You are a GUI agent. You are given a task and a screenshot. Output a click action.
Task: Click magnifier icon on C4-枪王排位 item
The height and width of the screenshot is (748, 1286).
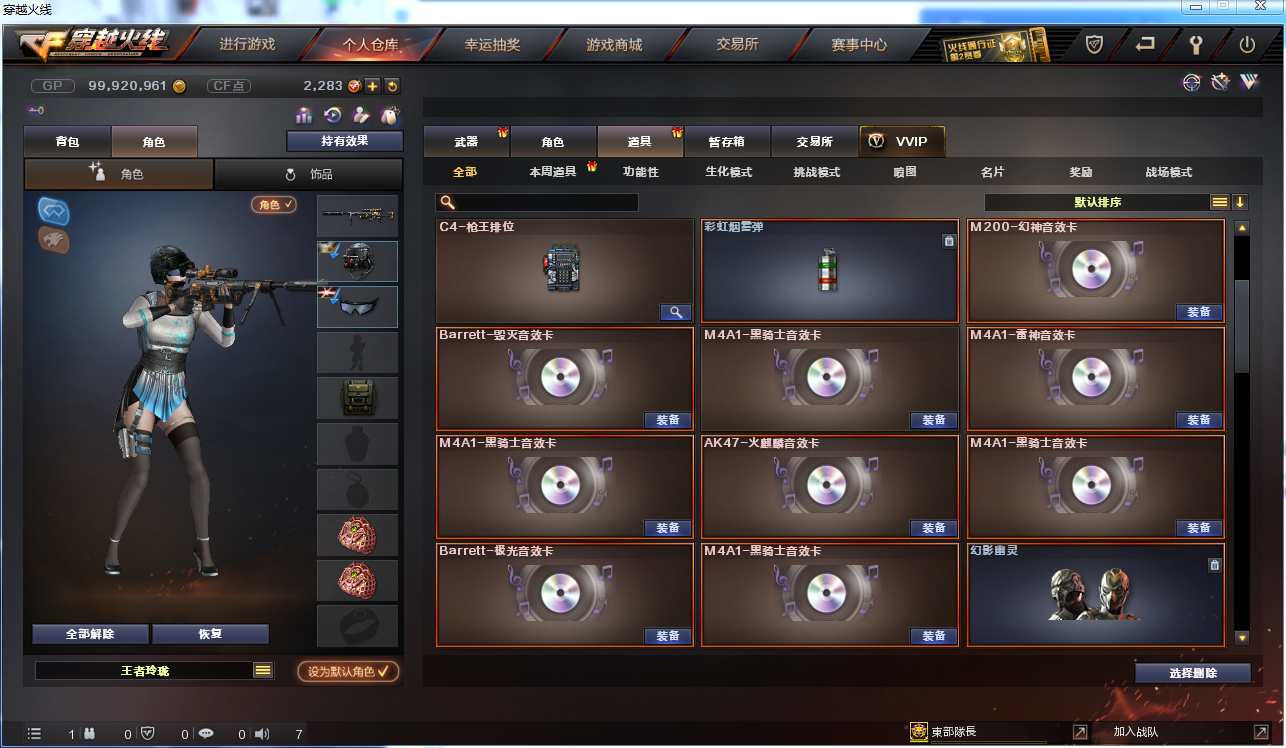(x=676, y=312)
